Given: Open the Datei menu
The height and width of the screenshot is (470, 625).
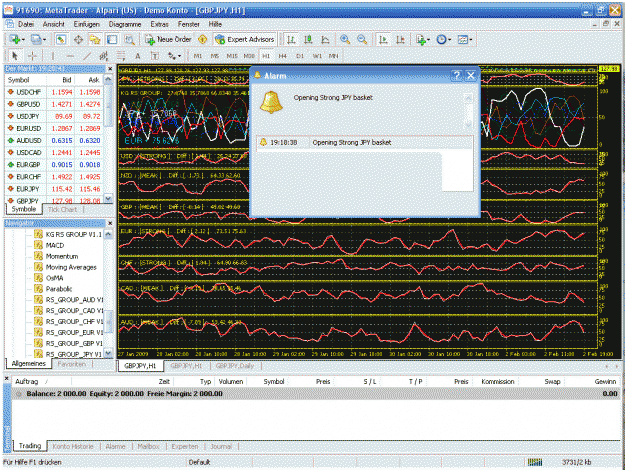Looking at the screenshot, I should click(26, 24).
